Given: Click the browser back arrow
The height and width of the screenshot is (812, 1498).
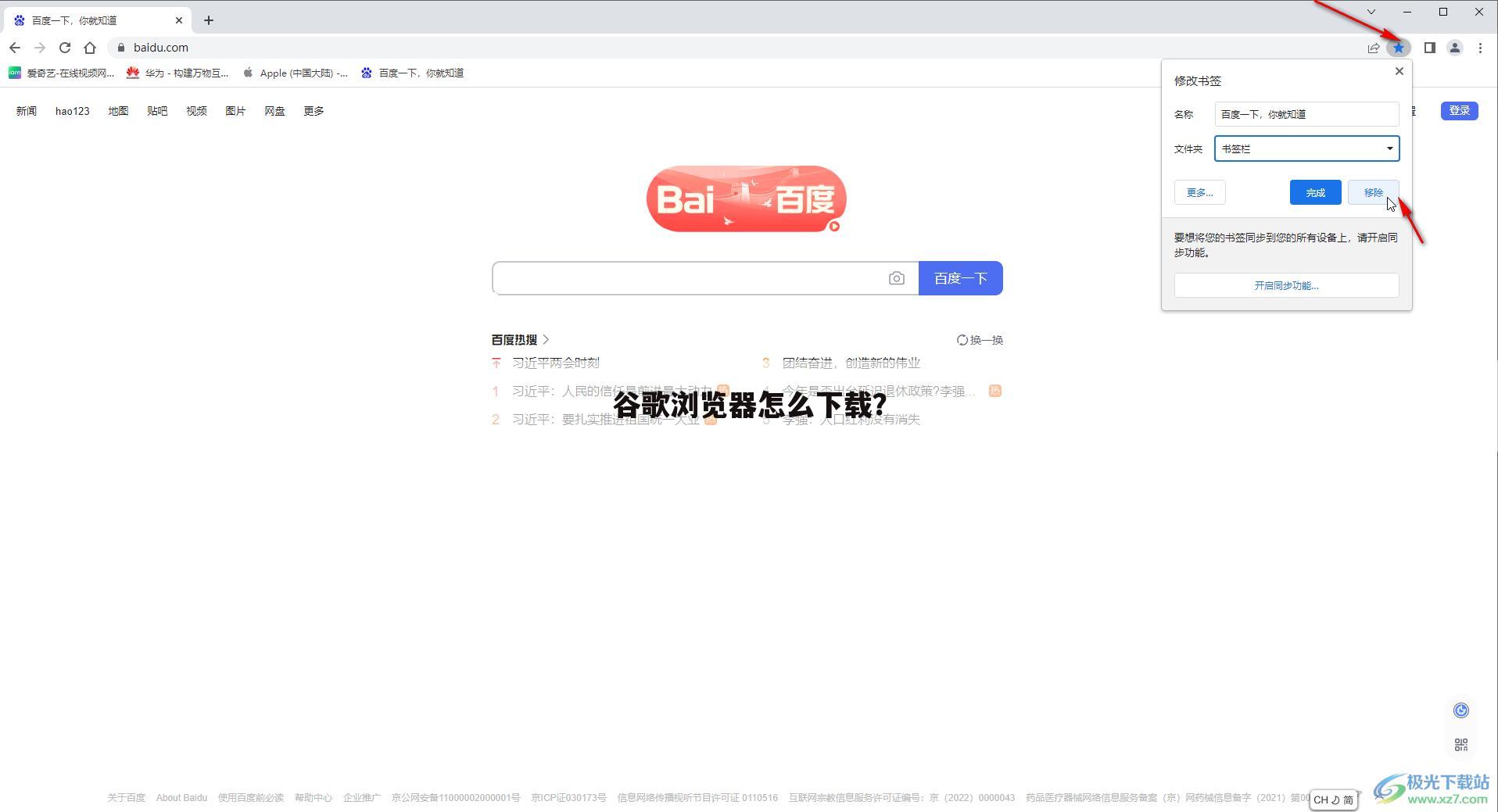Looking at the screenshot, I should (x=15, y=48).
